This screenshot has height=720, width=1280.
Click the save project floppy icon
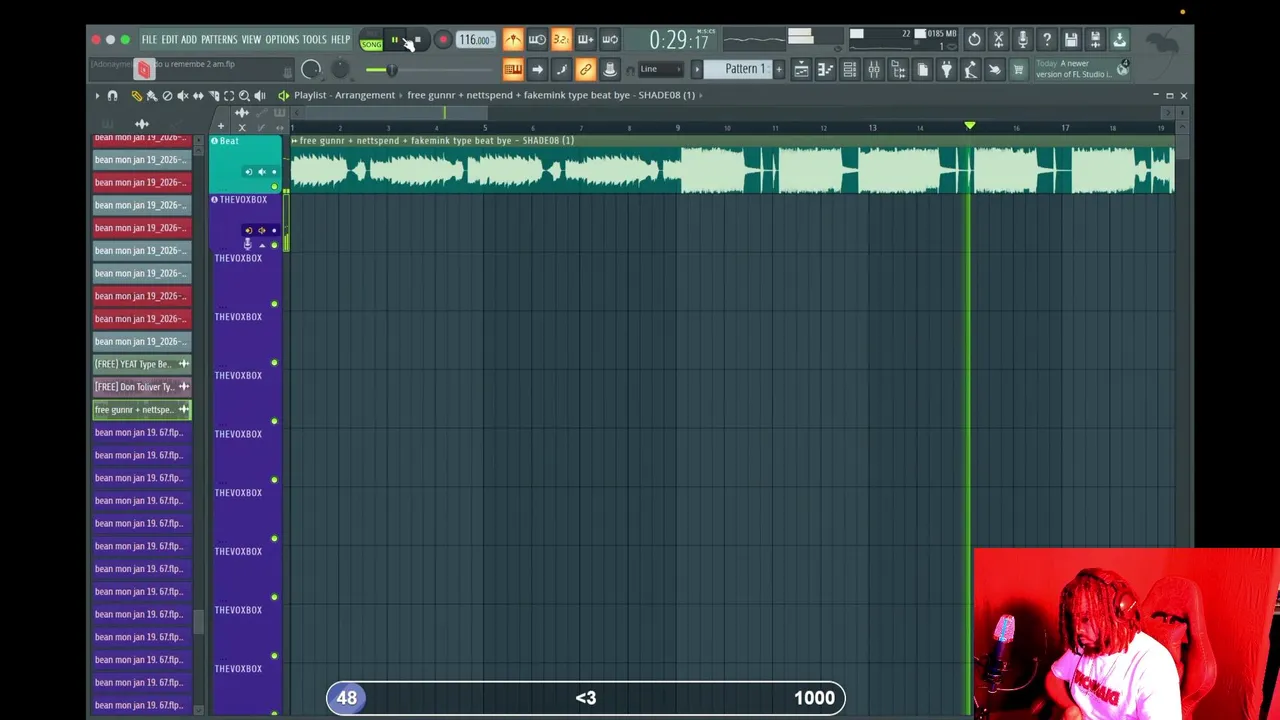click(x=1071, y=40)
